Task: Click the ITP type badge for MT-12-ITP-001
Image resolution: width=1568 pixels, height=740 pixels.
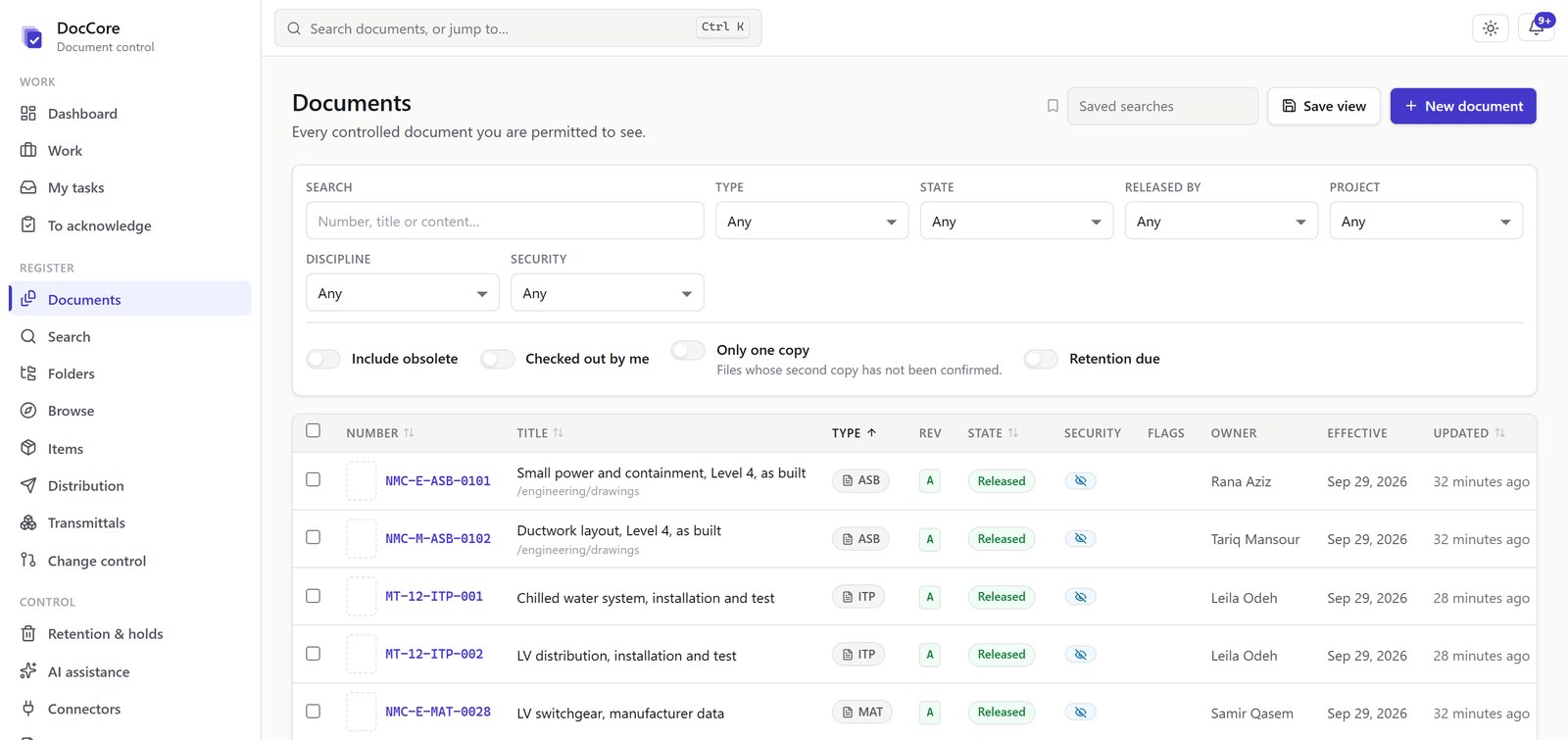Action: tap(858, 597)
